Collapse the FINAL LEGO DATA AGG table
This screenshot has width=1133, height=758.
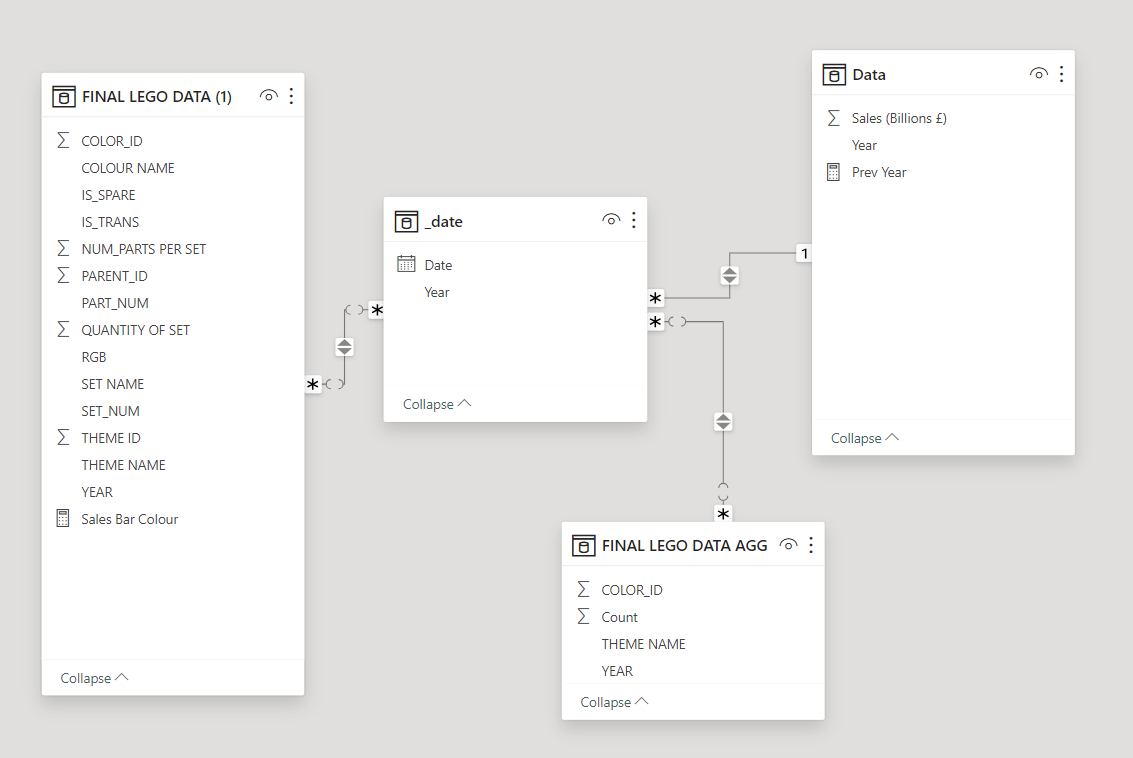(614, 702)
